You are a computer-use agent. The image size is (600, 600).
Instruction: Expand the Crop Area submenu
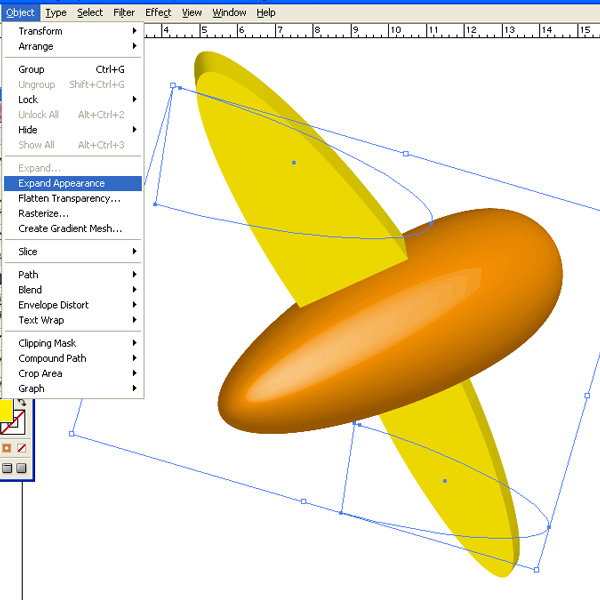[73, 373]
